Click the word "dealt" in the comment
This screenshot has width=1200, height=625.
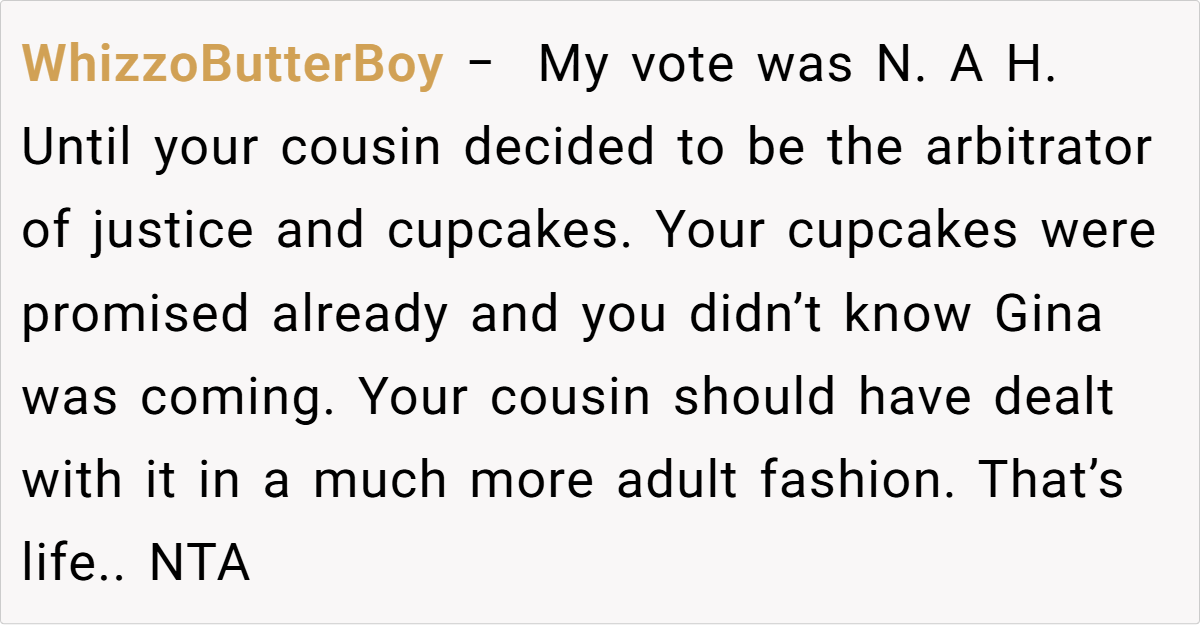1053,398
